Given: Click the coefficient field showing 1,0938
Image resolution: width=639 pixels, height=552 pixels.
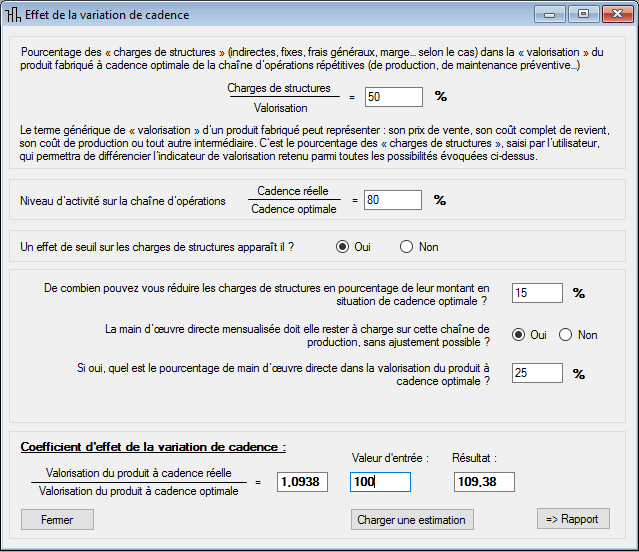Looking at the screenshot, I should (x=302, y=482).
